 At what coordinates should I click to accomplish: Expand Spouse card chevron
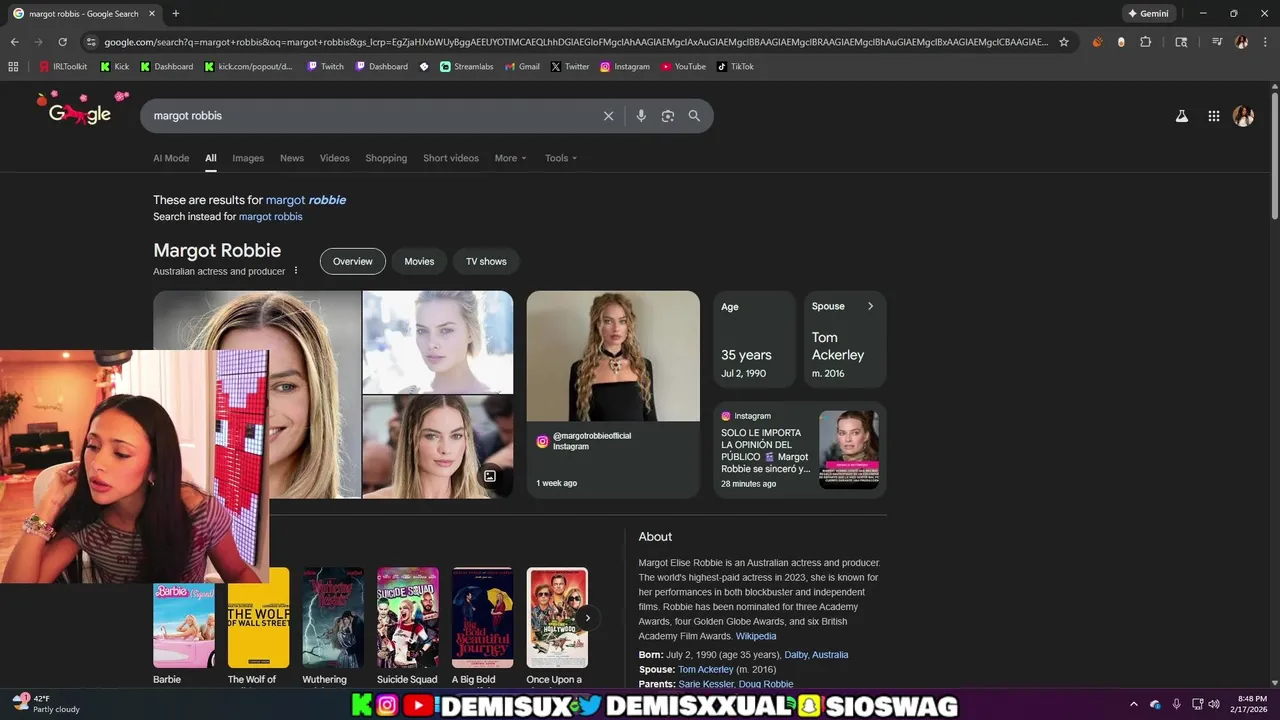[x=870, y=306]
